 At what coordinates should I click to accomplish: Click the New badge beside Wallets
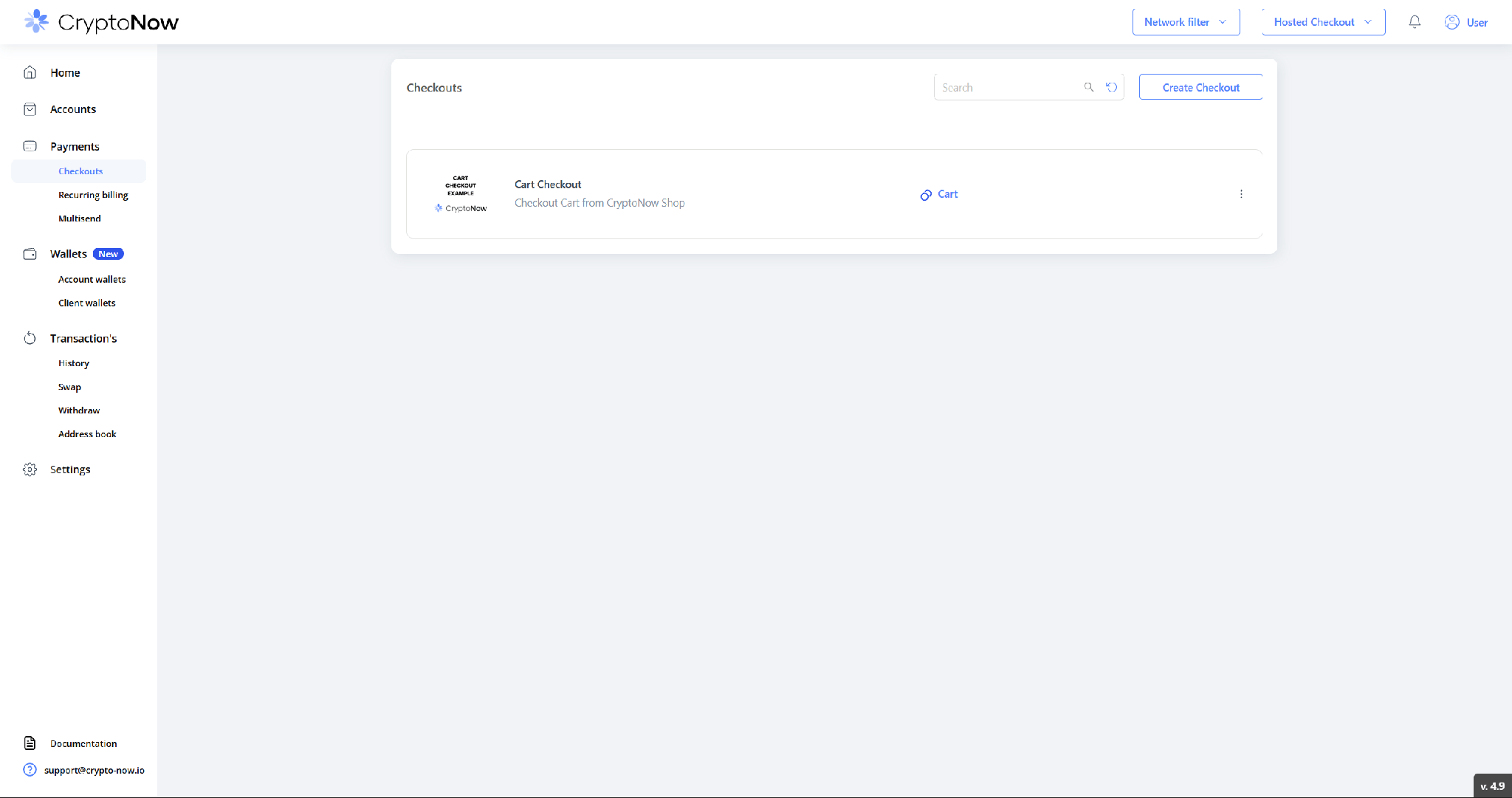pyautogui.click(x=109, y=254)
